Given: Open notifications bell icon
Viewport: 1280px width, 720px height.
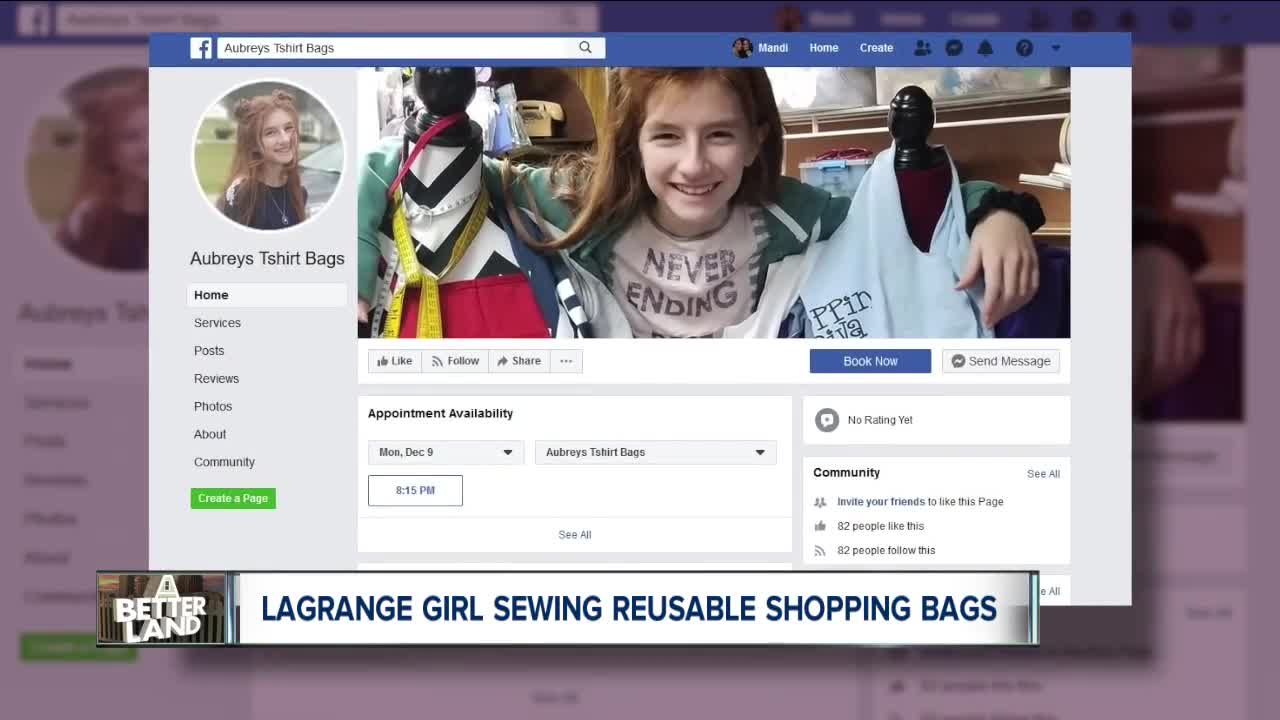Looking at the screenshot, I should pos(985,48).
